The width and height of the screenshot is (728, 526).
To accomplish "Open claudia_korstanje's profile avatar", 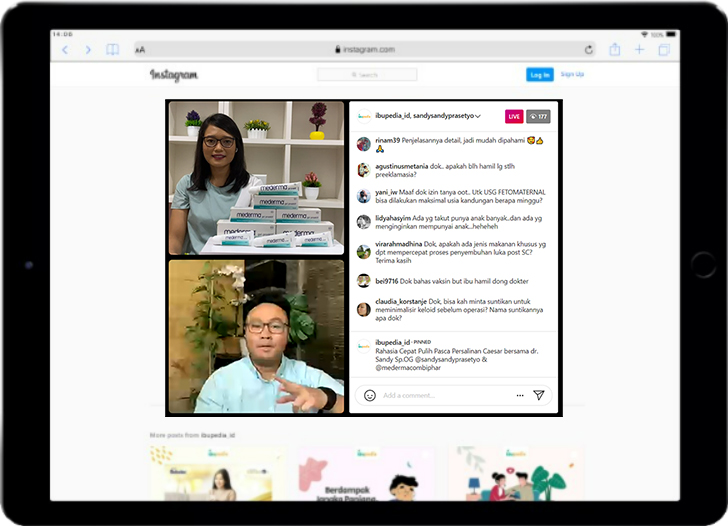I will [x=364, y=309].
